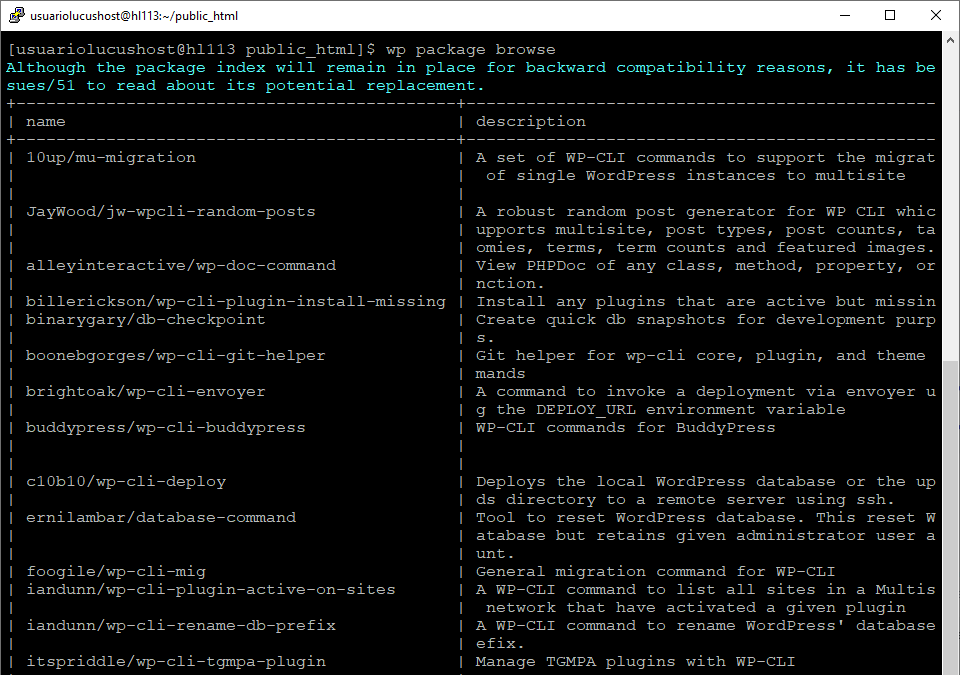Click the 'description' column header
960x675 pixels.
531,121
